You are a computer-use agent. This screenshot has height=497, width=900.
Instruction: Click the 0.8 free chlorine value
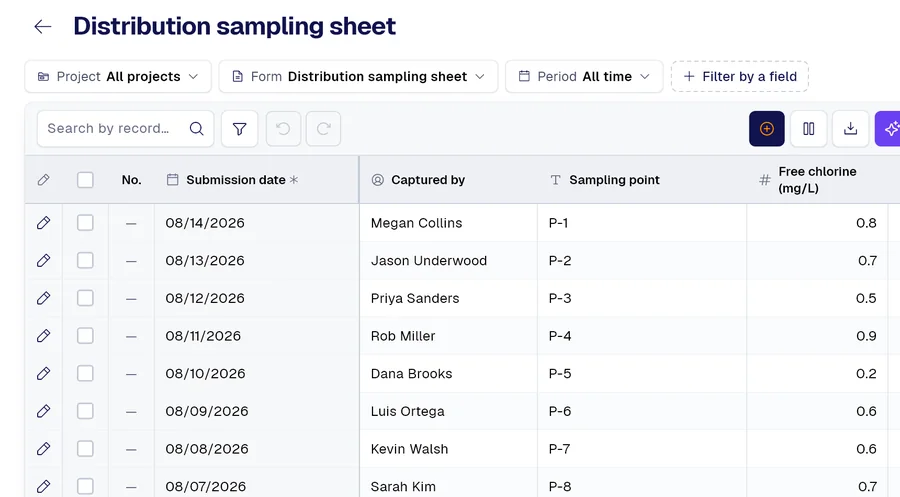[866, 223]
